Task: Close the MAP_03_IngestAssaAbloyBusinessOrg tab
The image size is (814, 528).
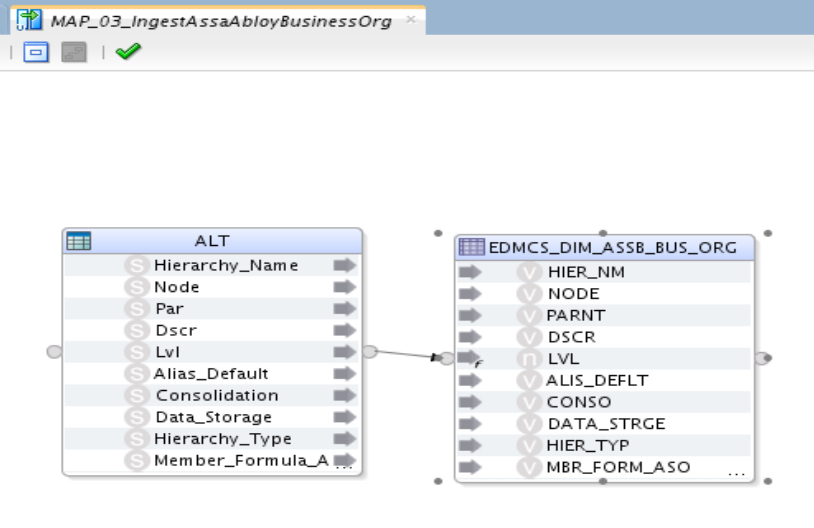Action: (410, 20)
